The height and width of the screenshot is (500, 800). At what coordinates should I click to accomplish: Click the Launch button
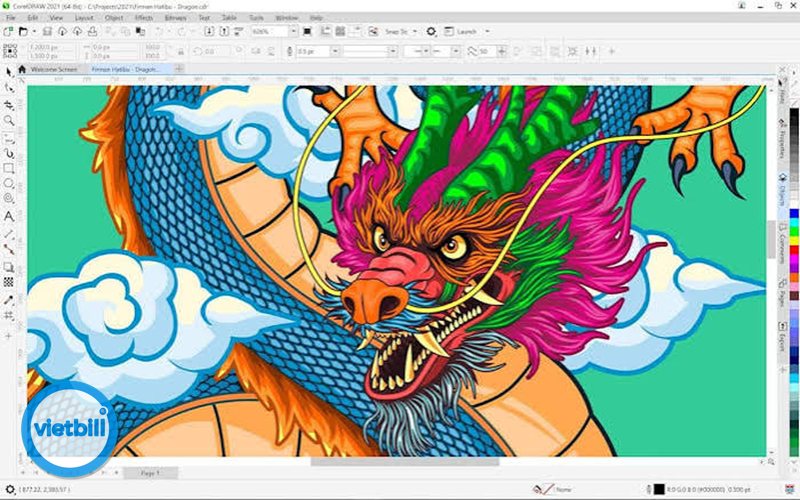[461, 32]
